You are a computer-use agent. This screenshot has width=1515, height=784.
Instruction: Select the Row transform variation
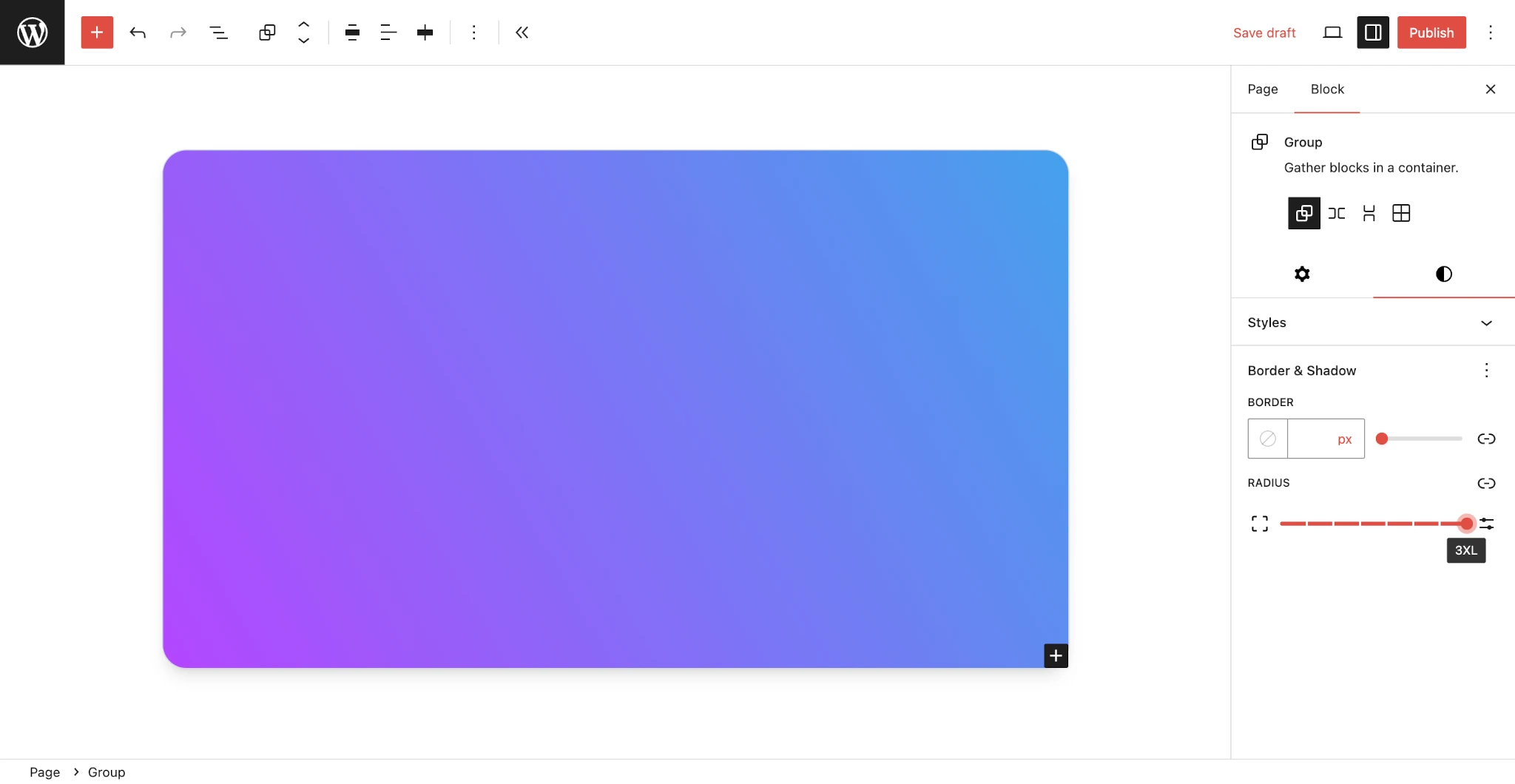pos(1337,213)
